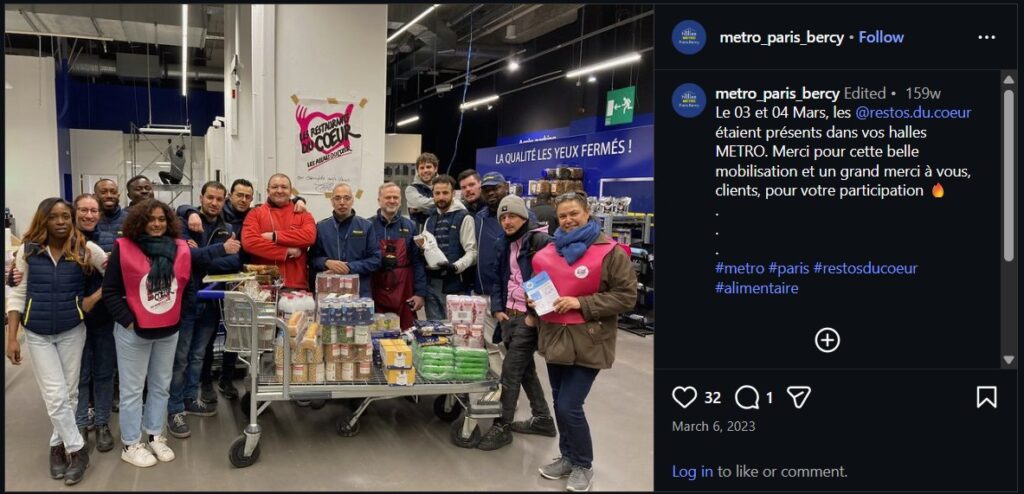Open the #paris hashtag
The width and height of the screenshot is (1024, 494).
click(x=788, y=268)
